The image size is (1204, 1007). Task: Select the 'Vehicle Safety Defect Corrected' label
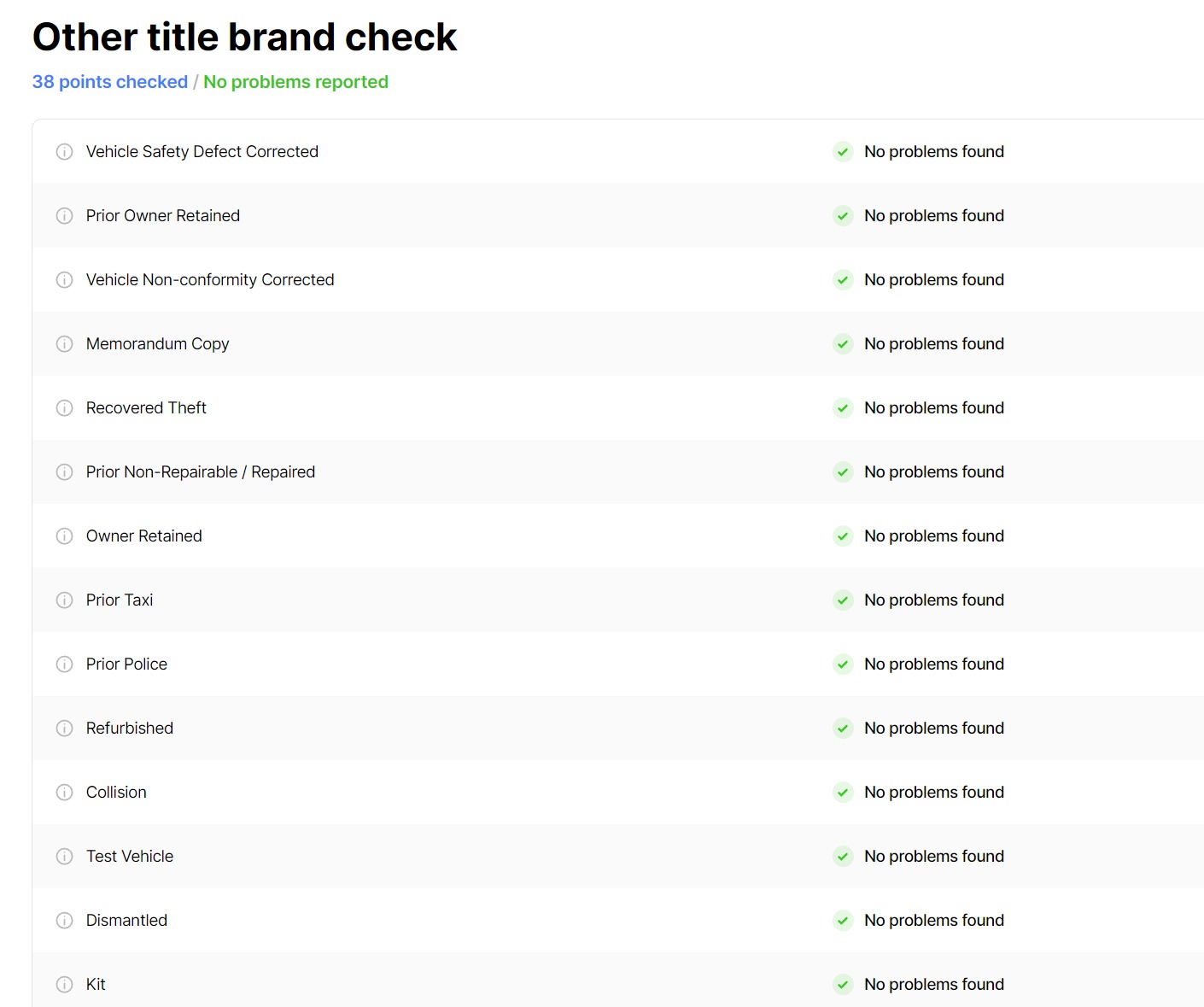click(x=202, y=152)
